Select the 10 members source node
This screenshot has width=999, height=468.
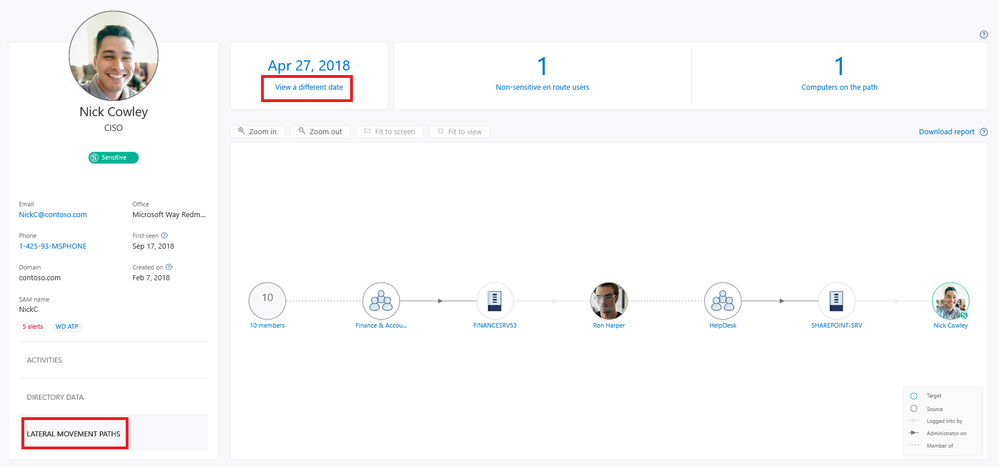click(267, 301)
